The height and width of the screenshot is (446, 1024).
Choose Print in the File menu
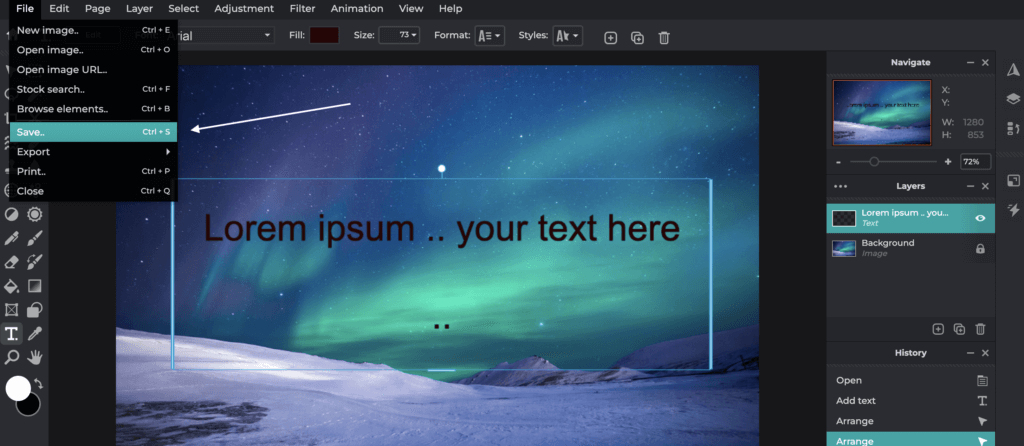coord(93,171)
